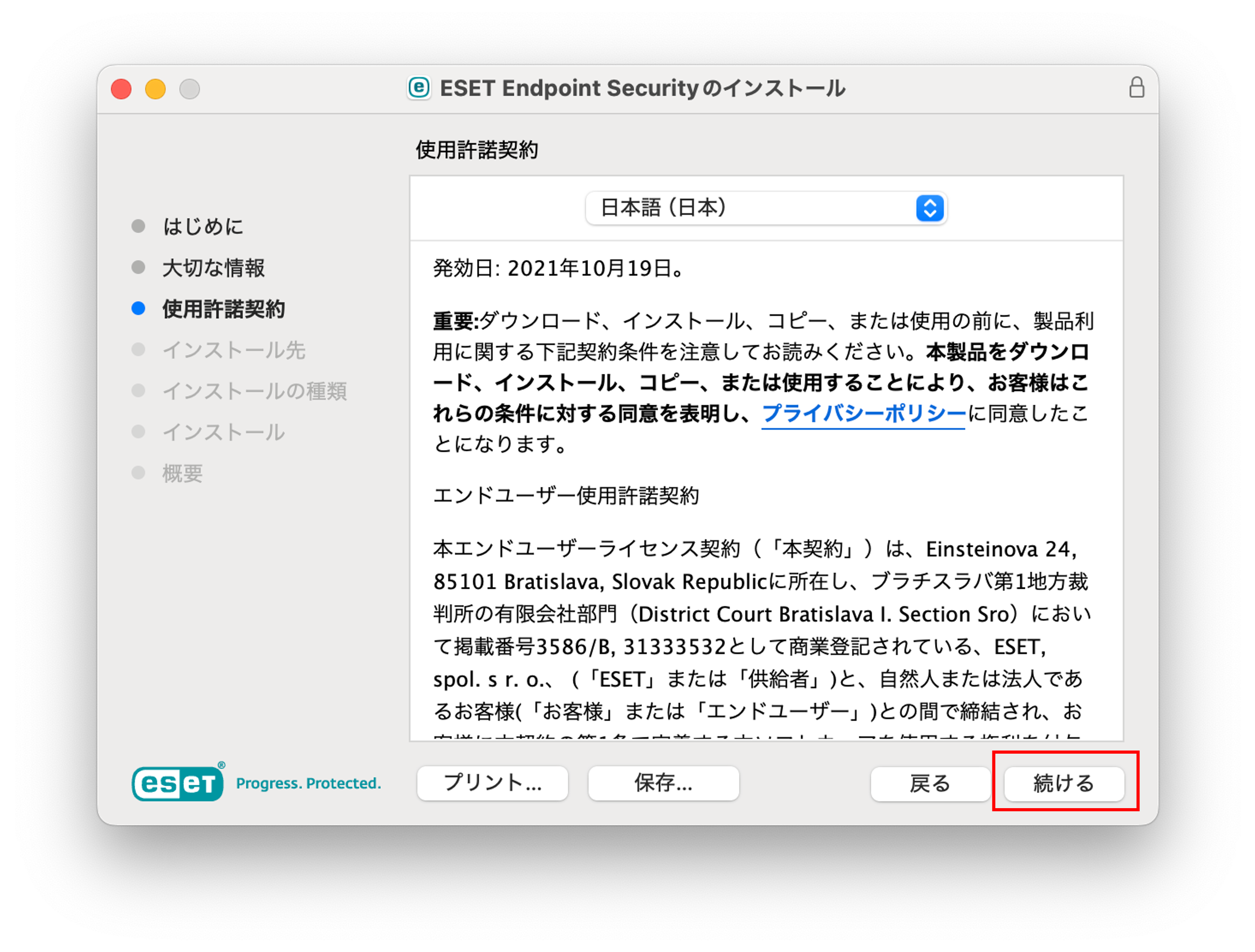
Task: Click the window title ESET Endpoint Securityのインストール
Action: (642, 88)
